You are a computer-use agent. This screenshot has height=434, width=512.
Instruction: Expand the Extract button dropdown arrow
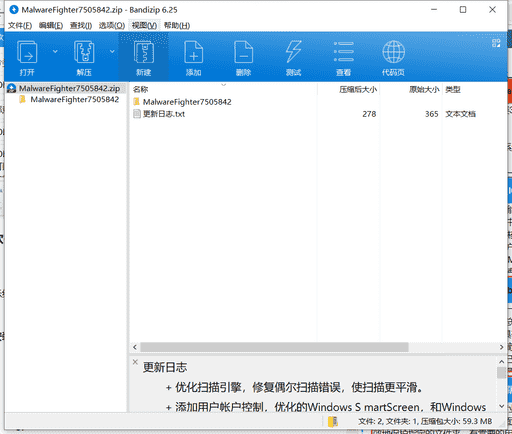pyautogui.click(x=112, y=51)
